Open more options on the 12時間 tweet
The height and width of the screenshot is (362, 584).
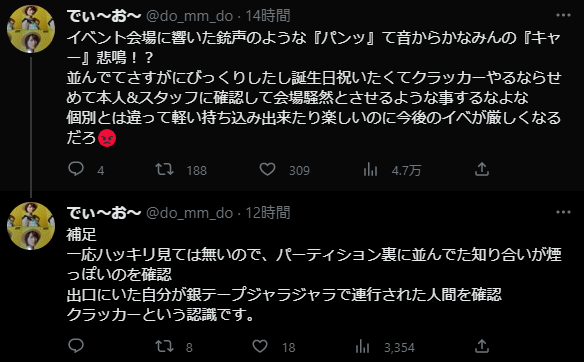(563, 212)
